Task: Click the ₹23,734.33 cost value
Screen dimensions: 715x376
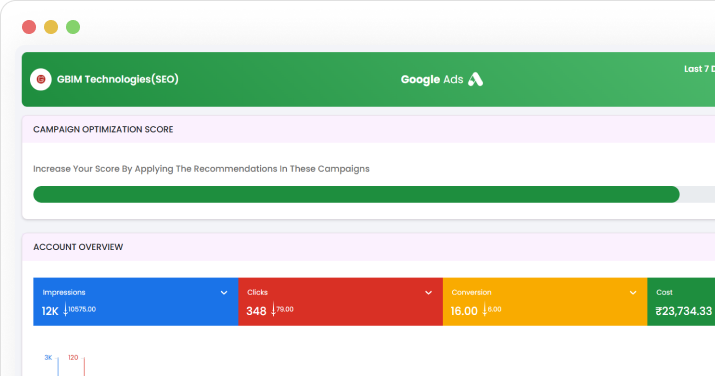Action: point(684,311)
